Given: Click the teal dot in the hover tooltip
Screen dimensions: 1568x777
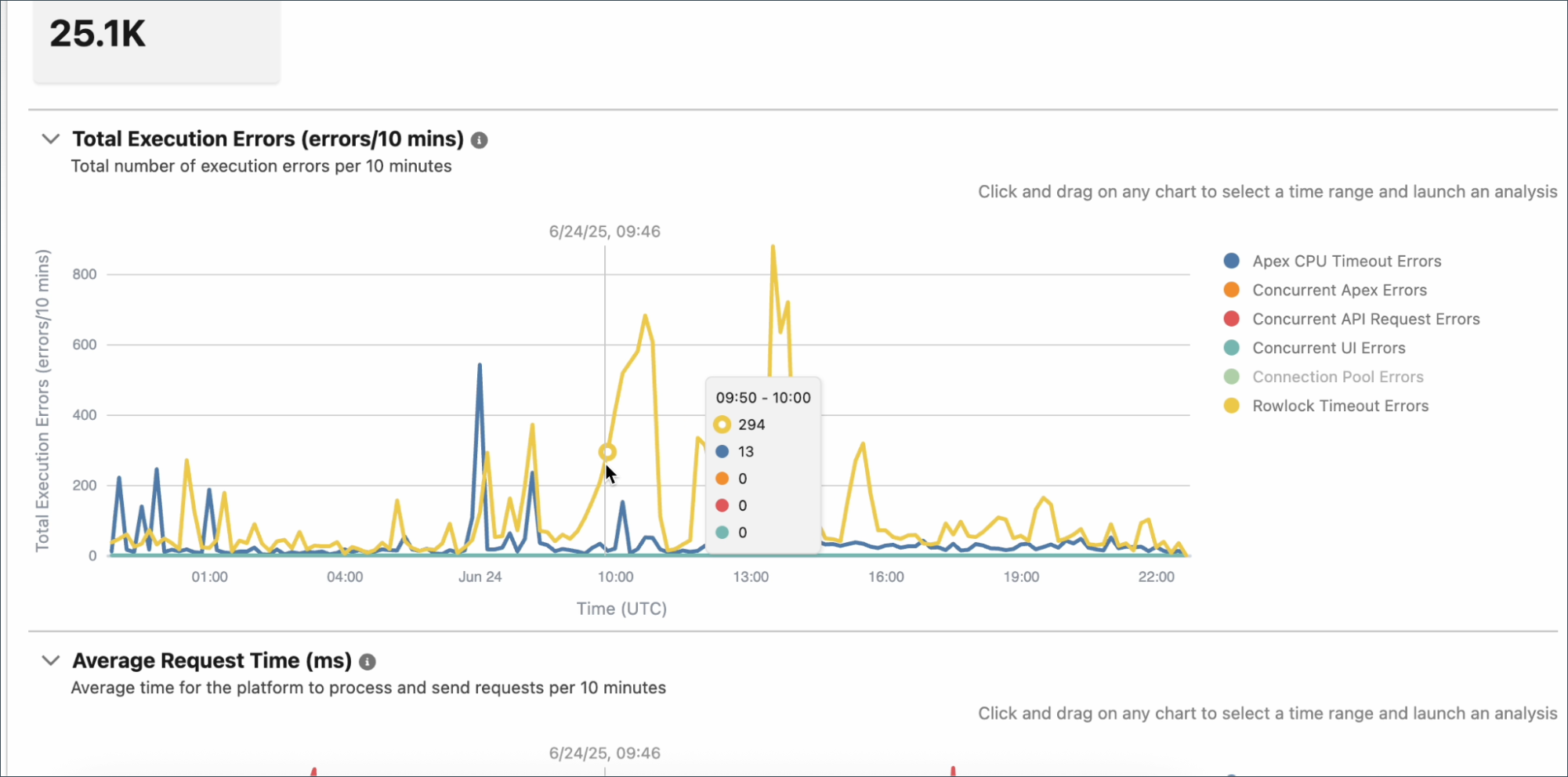Looking at the screenshot, I should 722,532.
